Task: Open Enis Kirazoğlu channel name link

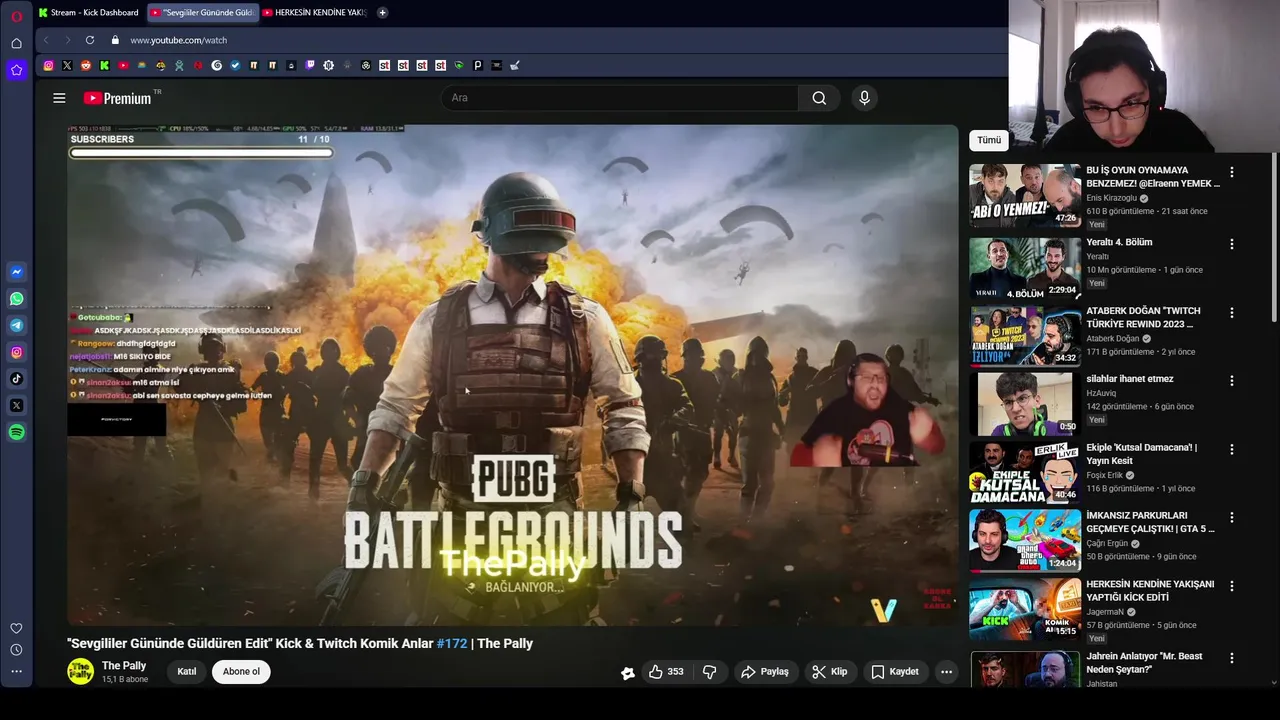Action: [x=1111, y=198]
